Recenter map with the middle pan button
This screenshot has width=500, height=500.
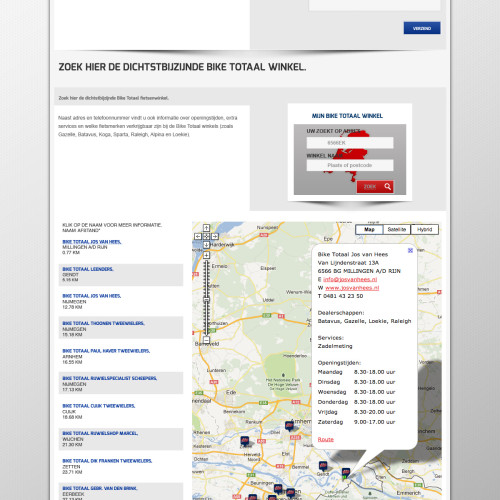click(206, 236)
